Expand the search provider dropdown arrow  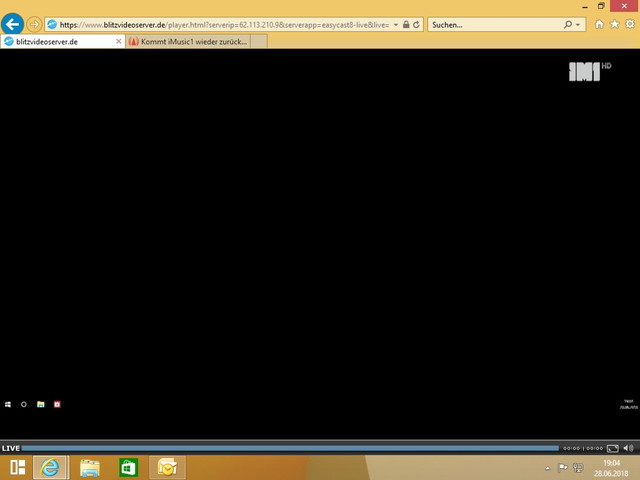578,25
